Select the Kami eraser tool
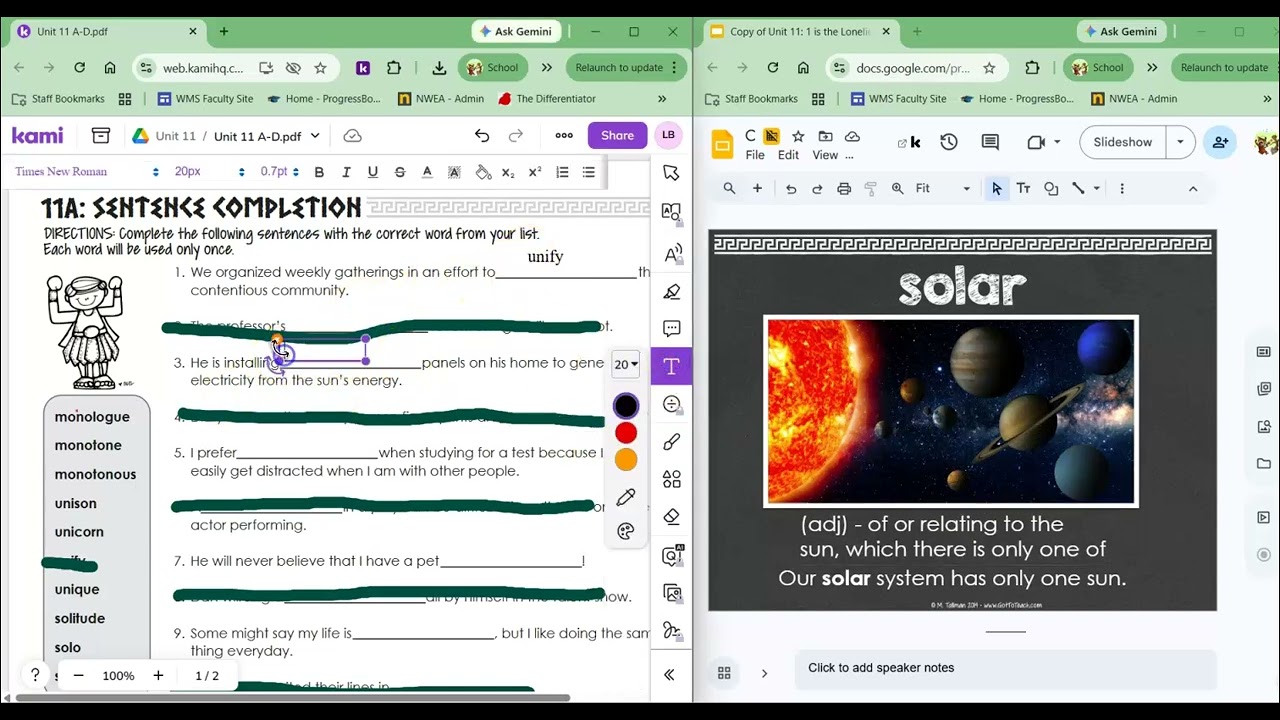1280x720 pixels. 671,517
